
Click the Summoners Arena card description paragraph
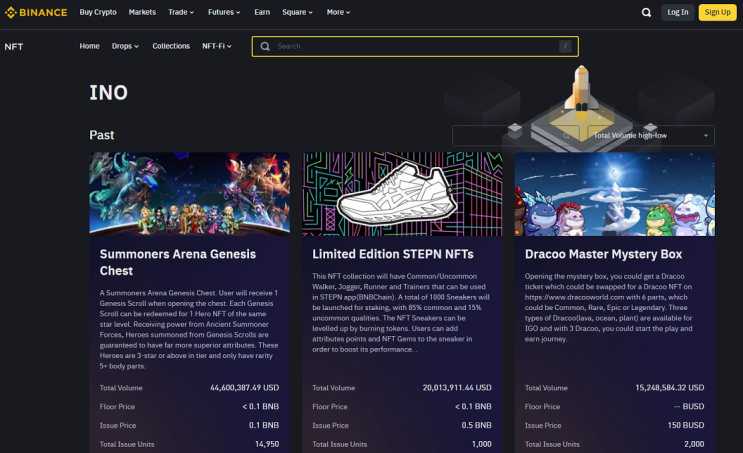[189, 329]
